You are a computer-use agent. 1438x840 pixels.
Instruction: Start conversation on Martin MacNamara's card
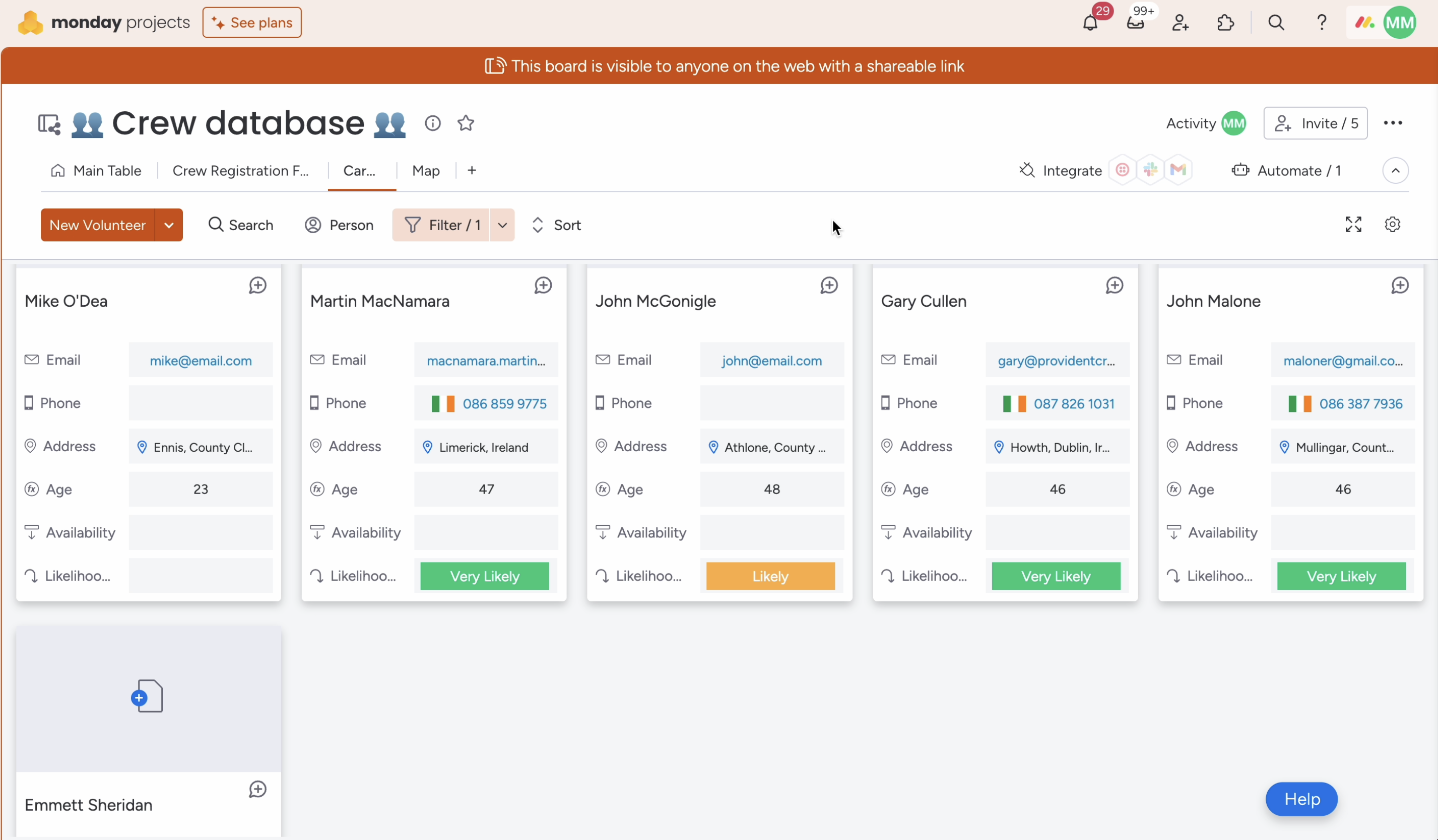point(543,286)
